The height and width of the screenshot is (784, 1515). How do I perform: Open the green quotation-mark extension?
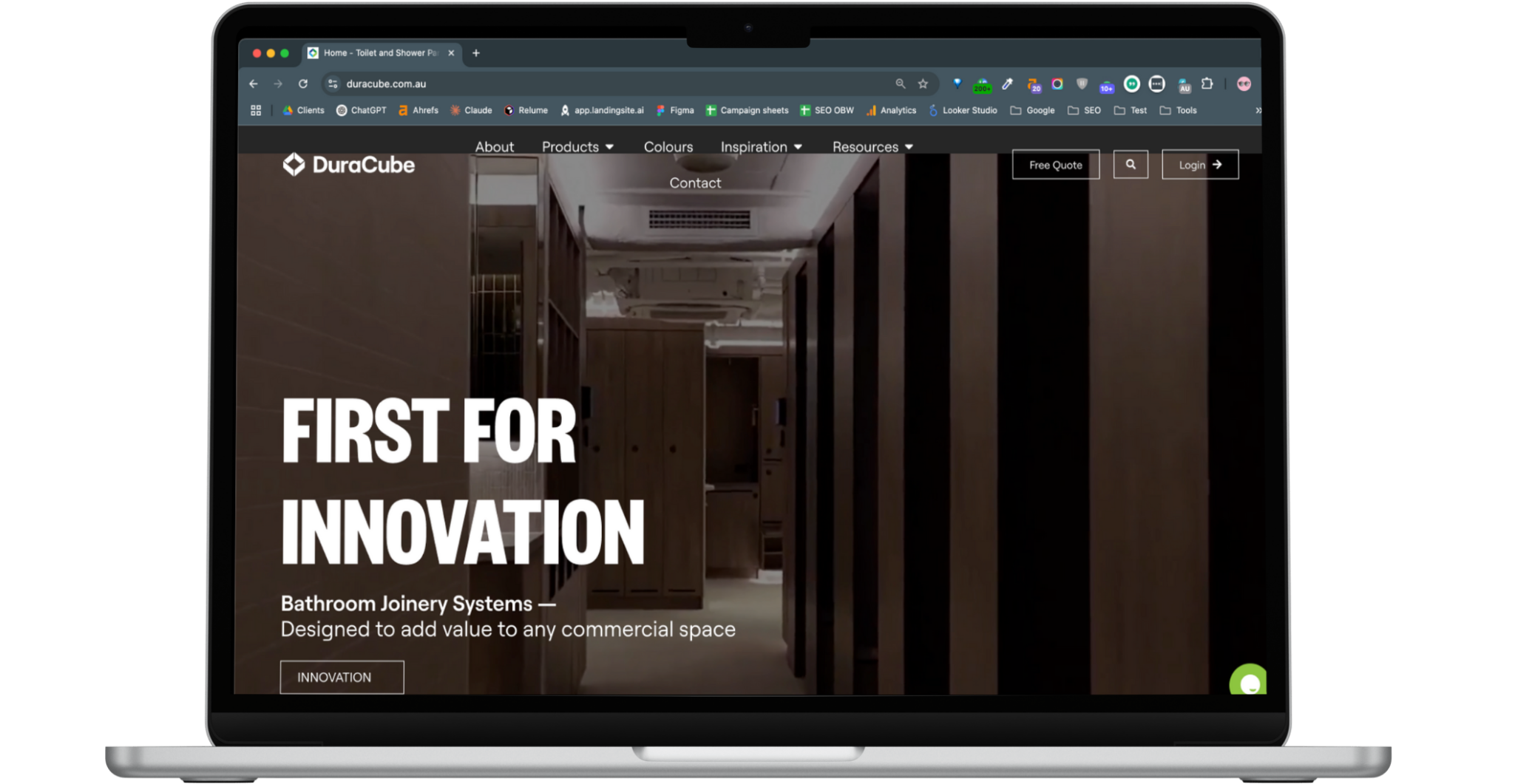[1131, 84]
